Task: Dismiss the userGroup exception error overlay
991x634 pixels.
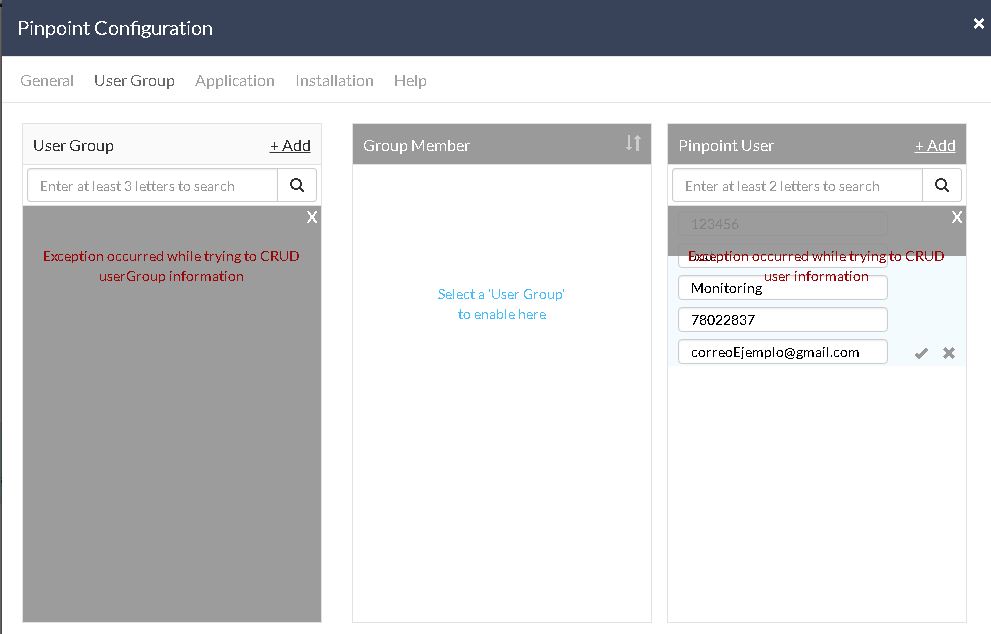Action: click(x=312, y=217)
